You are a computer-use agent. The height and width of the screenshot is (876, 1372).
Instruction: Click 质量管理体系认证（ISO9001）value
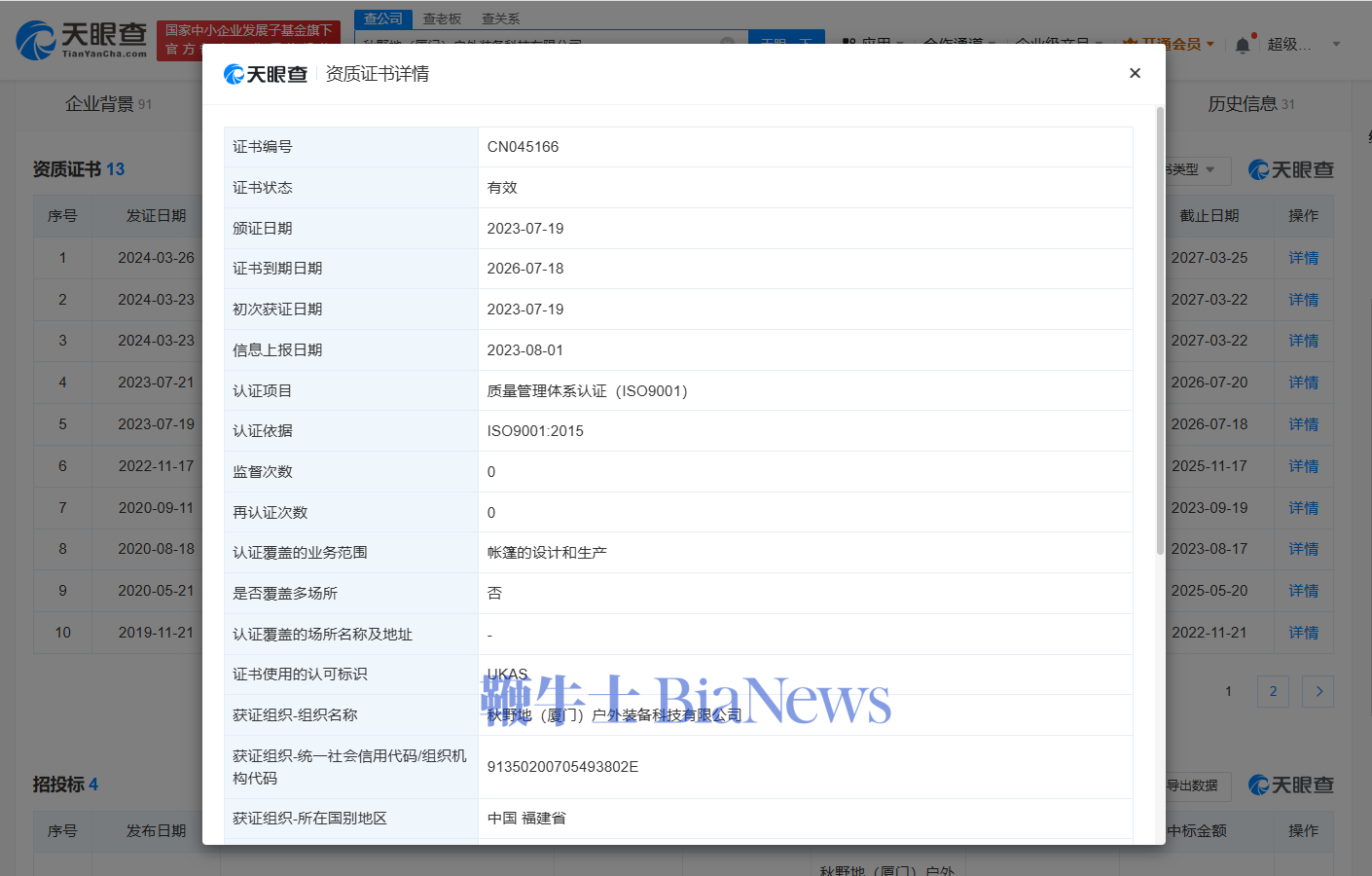click(587, 391)
